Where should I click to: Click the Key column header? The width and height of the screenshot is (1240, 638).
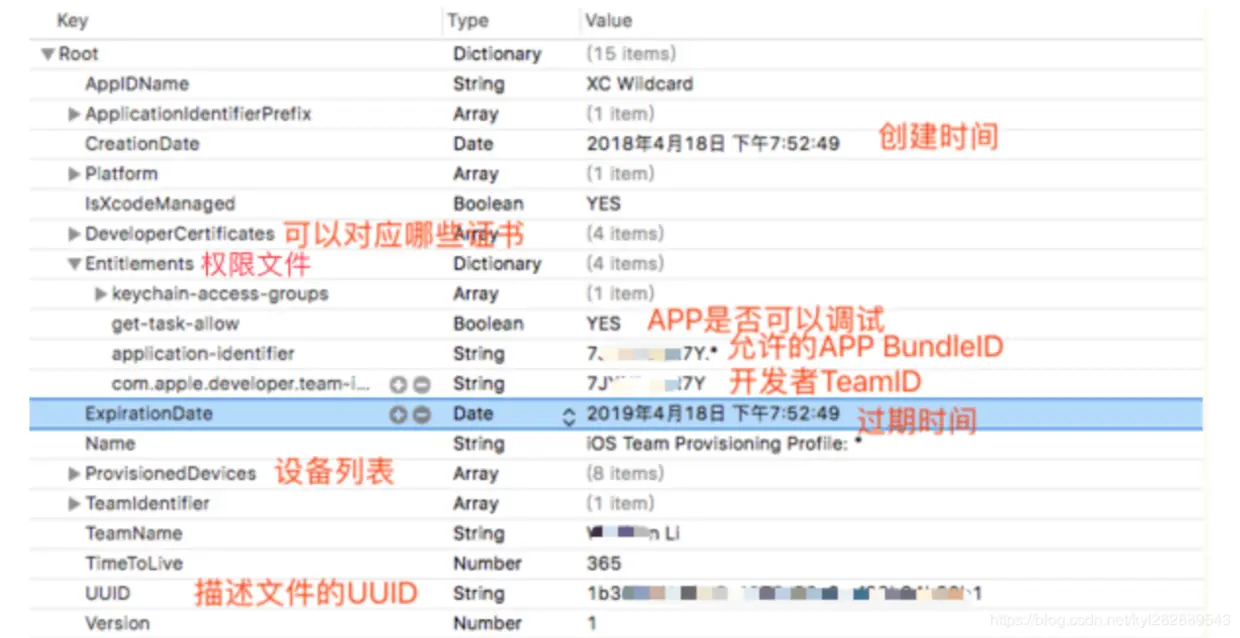pos(72,20)
